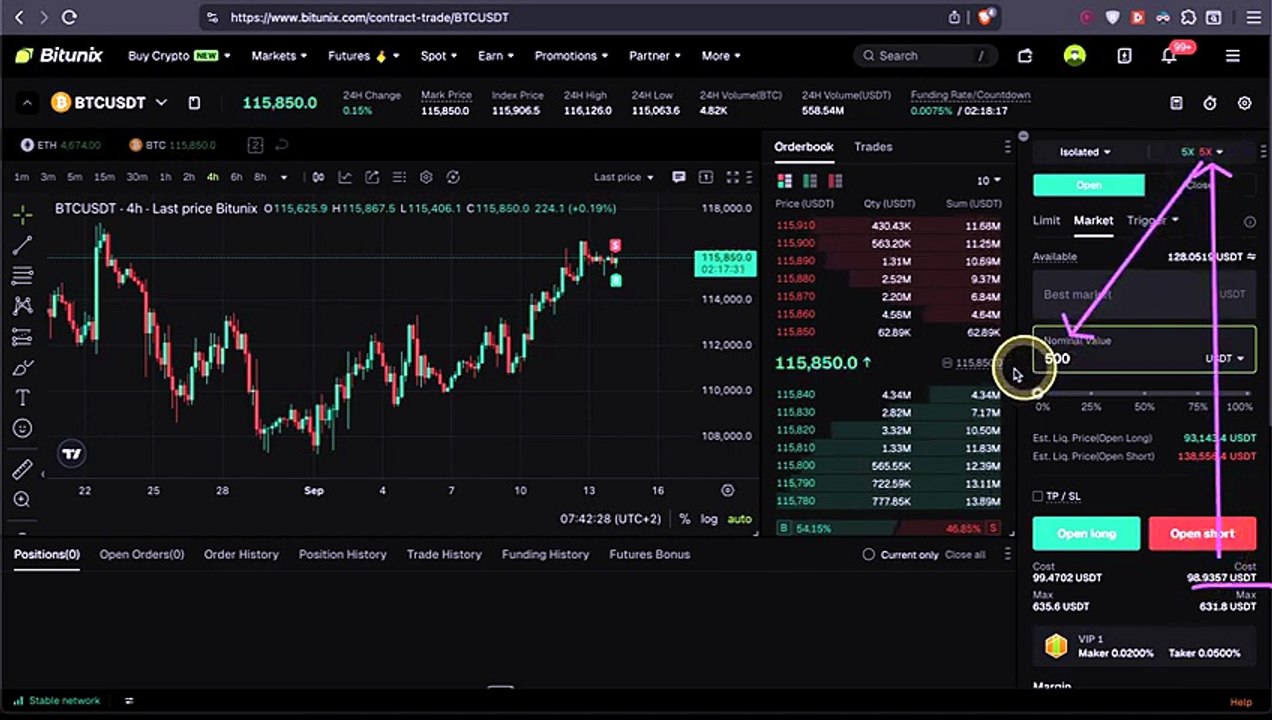Open chart settings gear in toolbar
This screenshot has height=720, width=1272.
click(x=426, y=177)
